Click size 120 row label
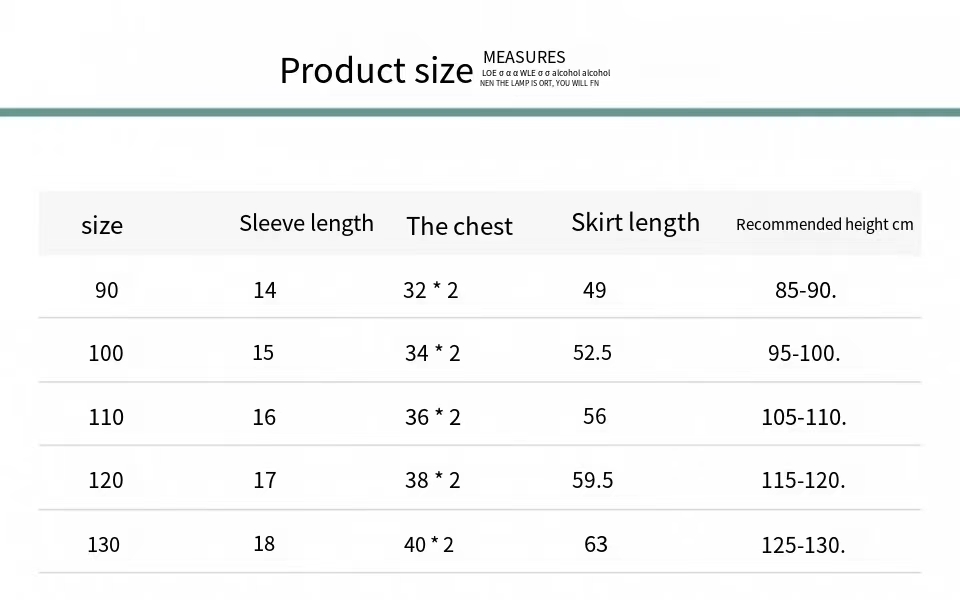 click(x=106, y=481)
